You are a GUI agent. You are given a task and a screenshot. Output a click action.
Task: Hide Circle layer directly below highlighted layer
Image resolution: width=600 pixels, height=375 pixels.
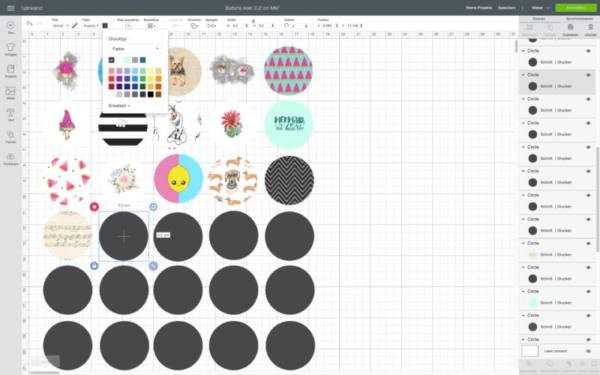tap(589, 99)
